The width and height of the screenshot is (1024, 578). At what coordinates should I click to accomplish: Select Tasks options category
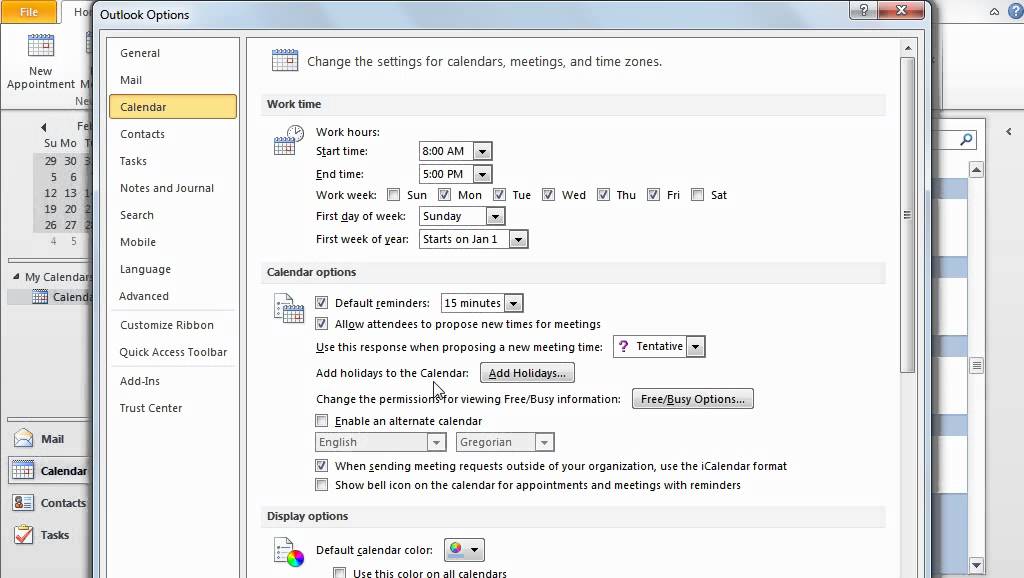coord(173,161)
